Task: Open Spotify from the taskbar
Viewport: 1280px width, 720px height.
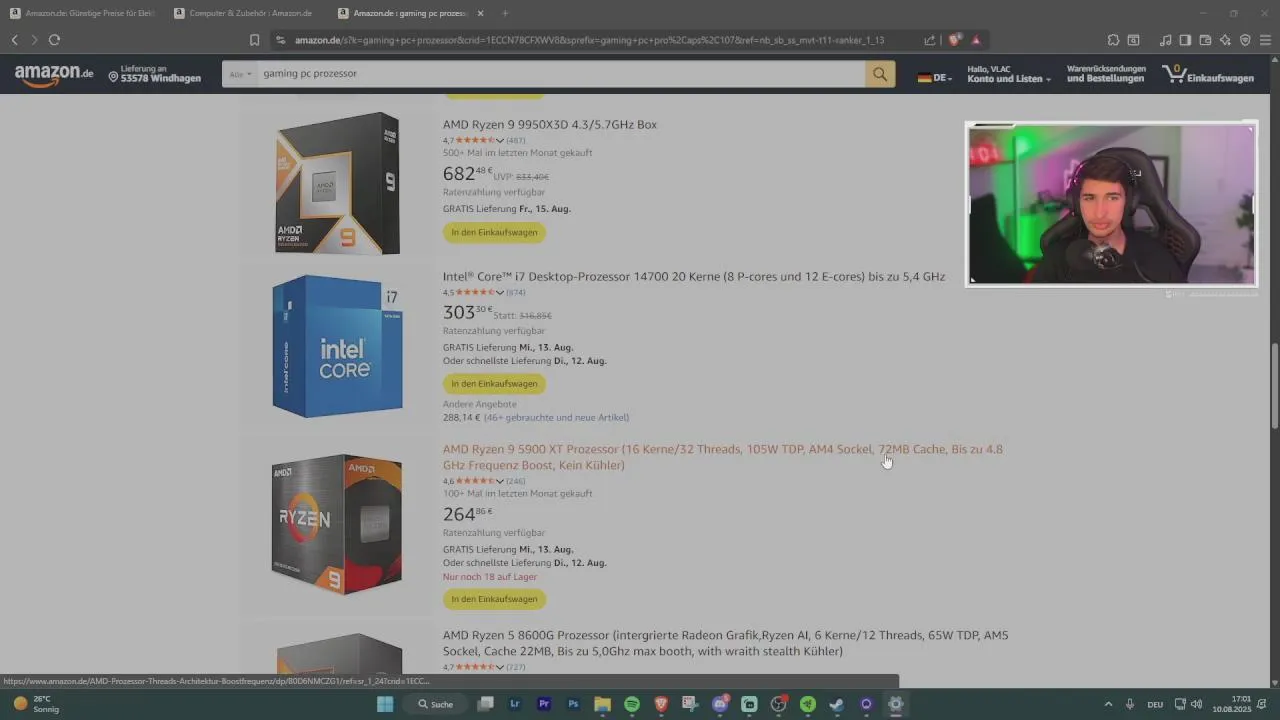Action: 632,704
